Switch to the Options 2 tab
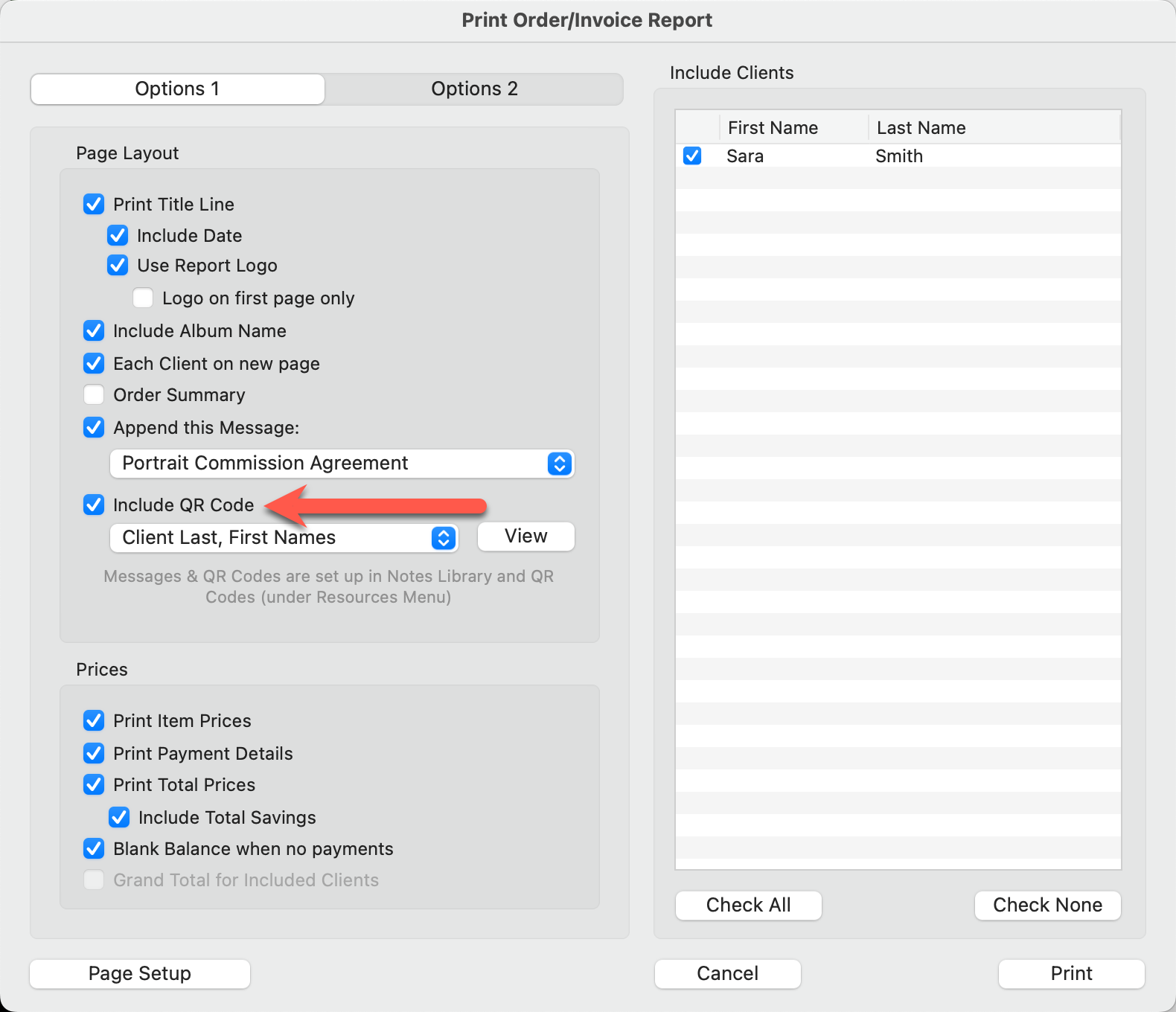 pyautogui.click(x=474, y=89)
